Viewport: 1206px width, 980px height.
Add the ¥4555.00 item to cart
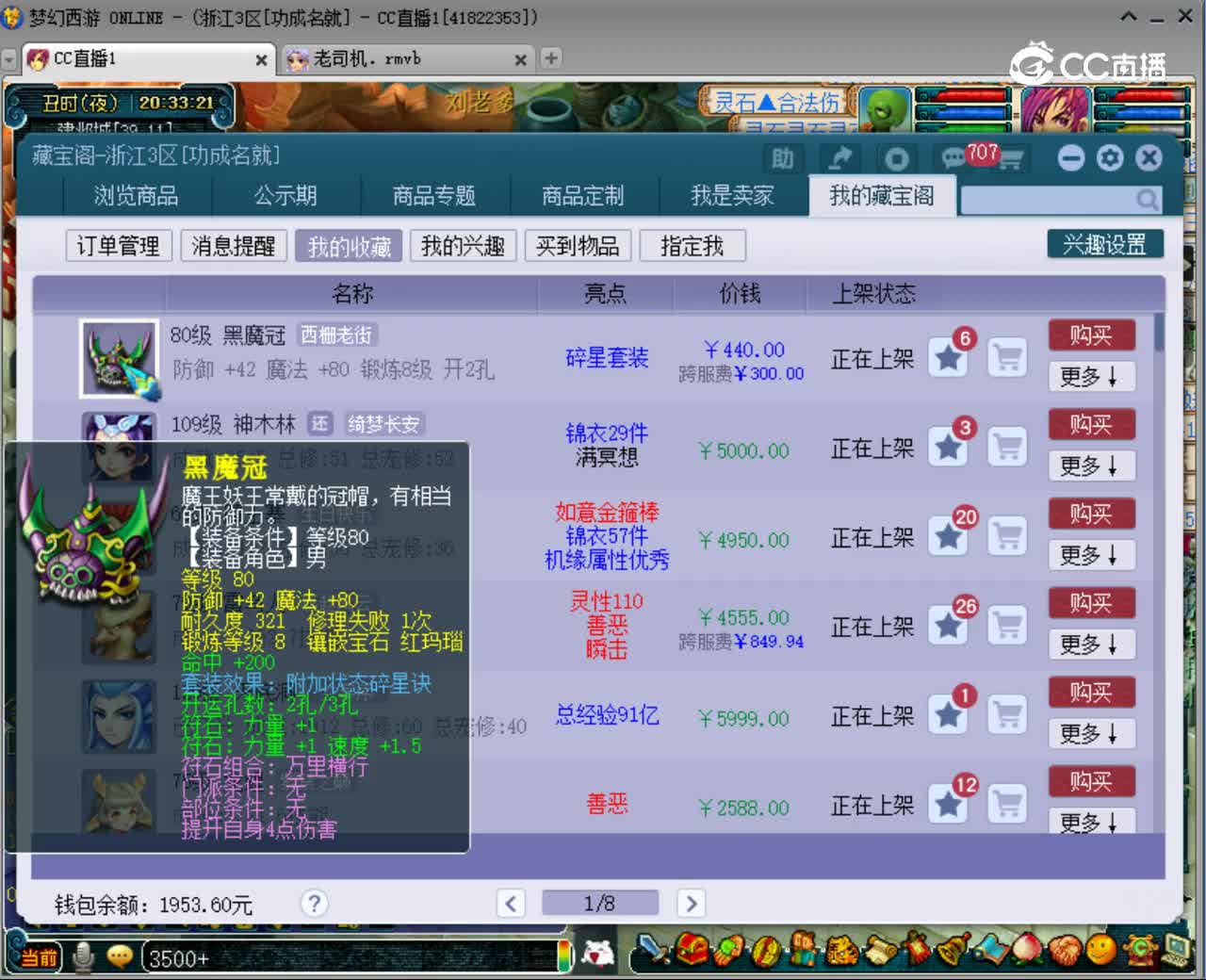tap(1007, 626)
